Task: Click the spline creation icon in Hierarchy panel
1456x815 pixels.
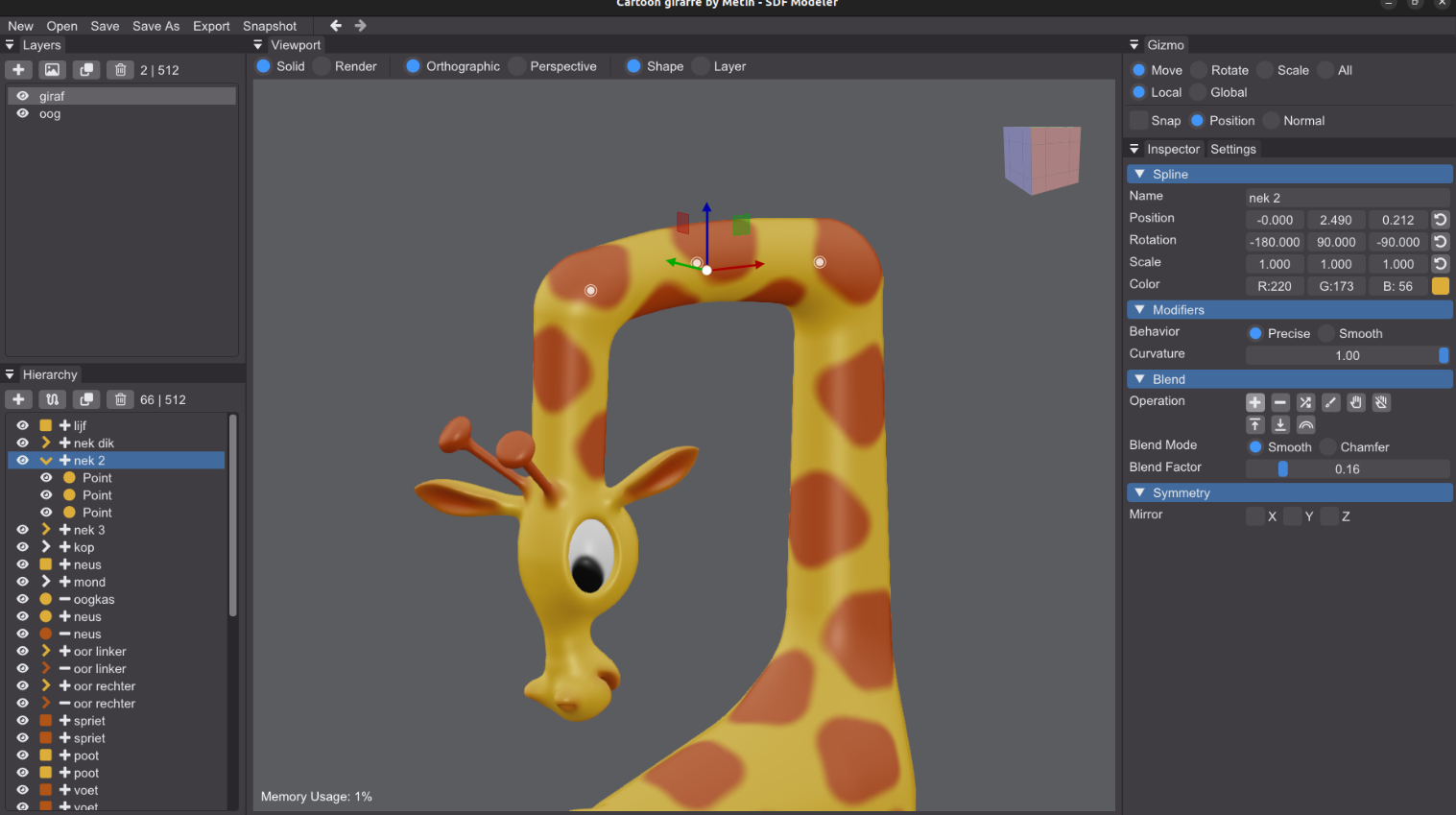Action: [52, 399]
